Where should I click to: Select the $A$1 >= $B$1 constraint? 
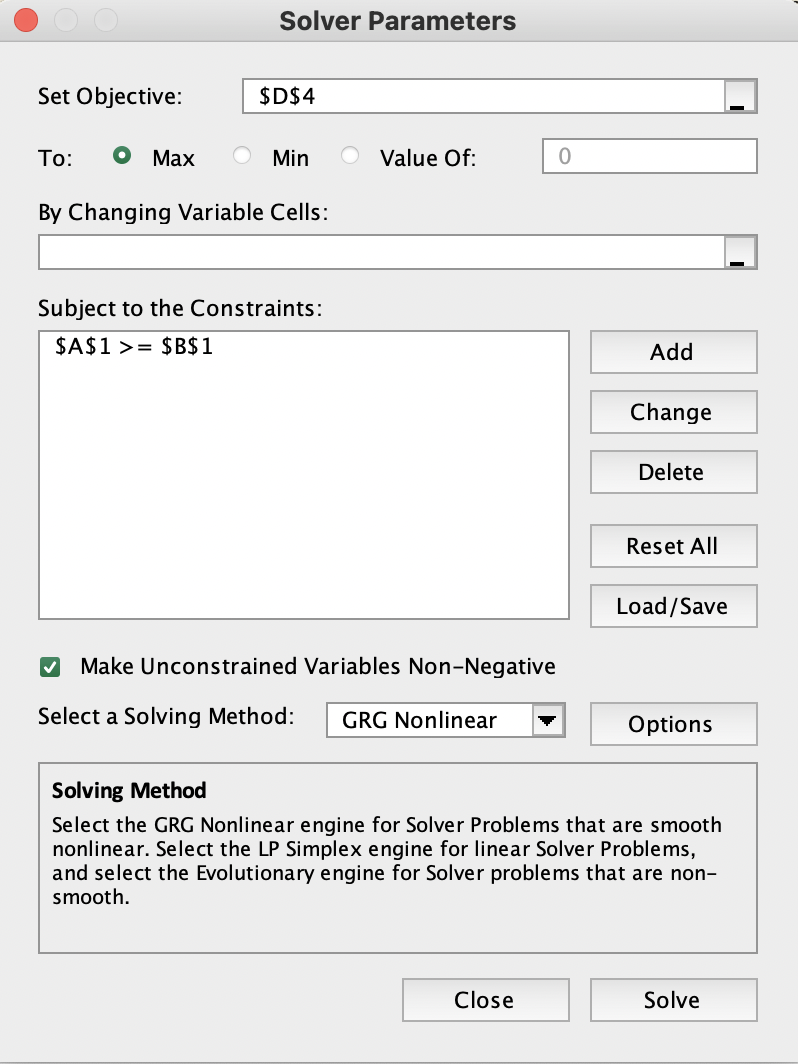coord(135,349)
